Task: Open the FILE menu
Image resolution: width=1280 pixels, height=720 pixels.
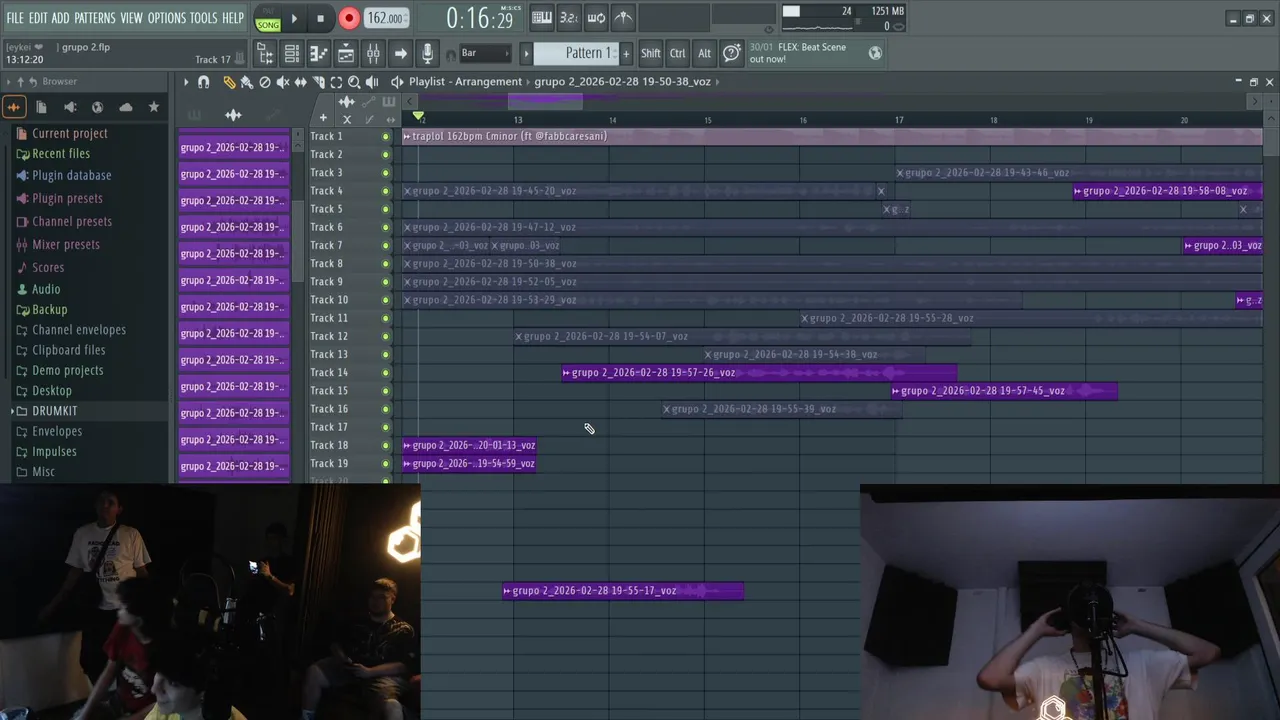Action: [15, 18]
